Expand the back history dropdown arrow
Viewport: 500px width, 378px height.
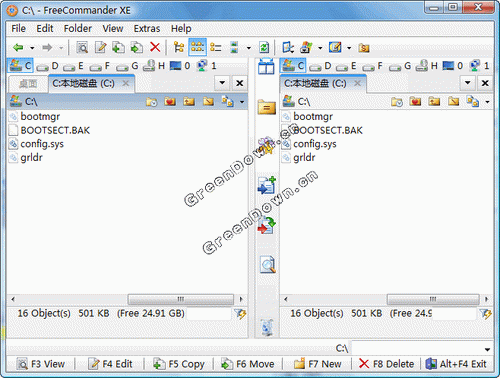(x=32, y=48)
